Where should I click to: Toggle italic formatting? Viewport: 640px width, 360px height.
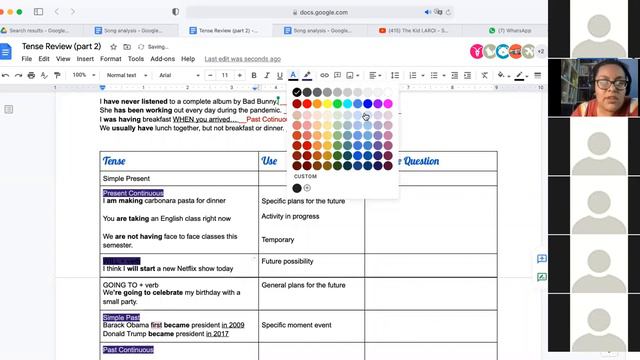[267, 75]
